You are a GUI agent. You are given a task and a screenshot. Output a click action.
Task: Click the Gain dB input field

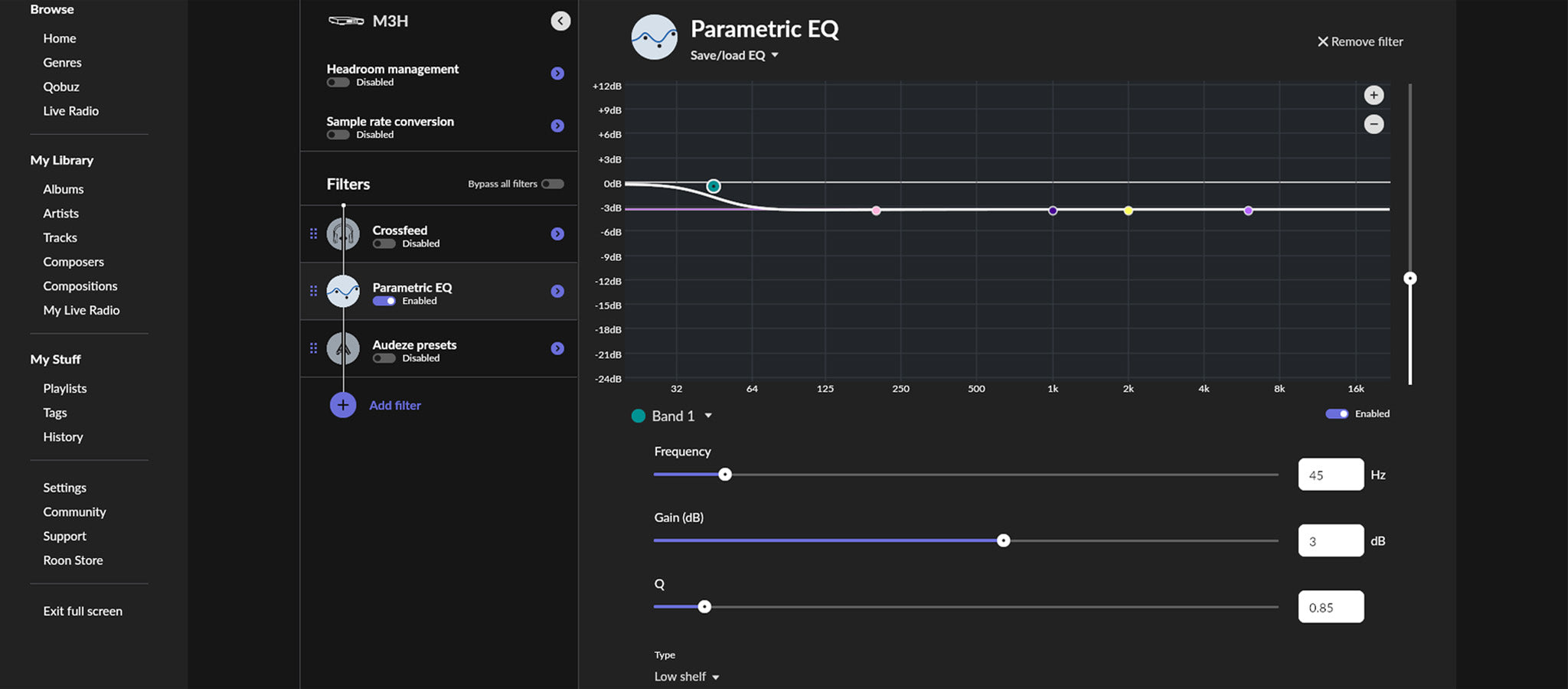click(x=1331, y=540)
